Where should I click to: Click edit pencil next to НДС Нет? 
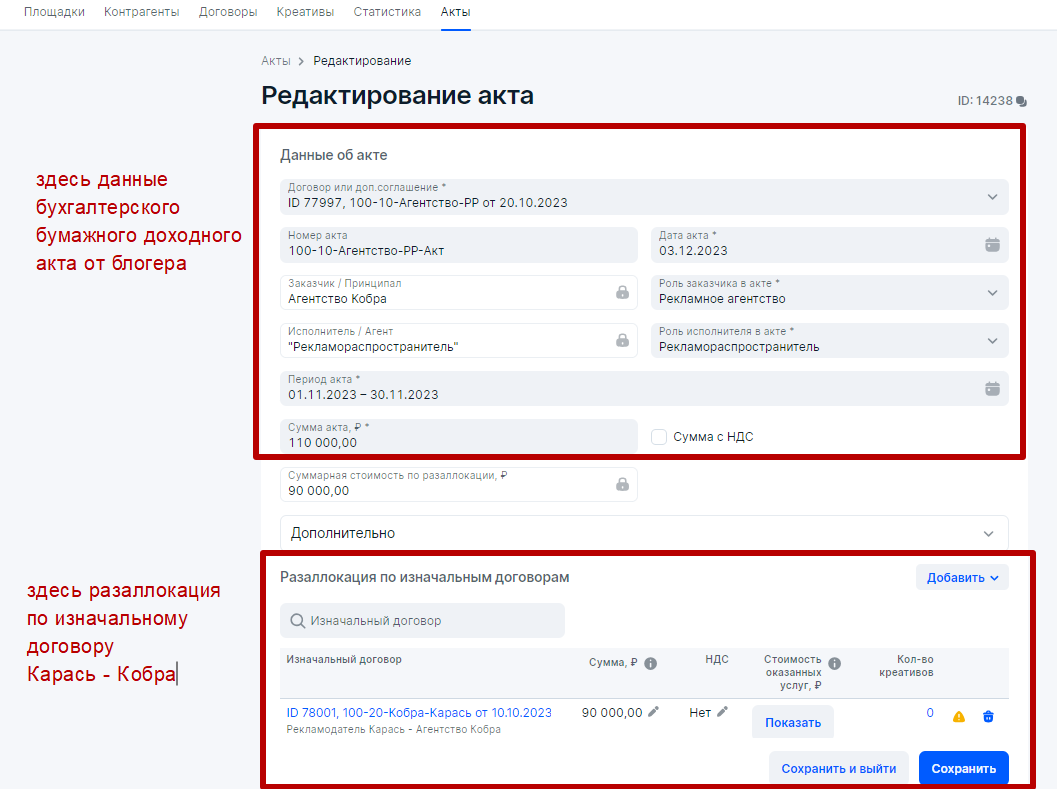pyautogui.click(x=723, y=712)
